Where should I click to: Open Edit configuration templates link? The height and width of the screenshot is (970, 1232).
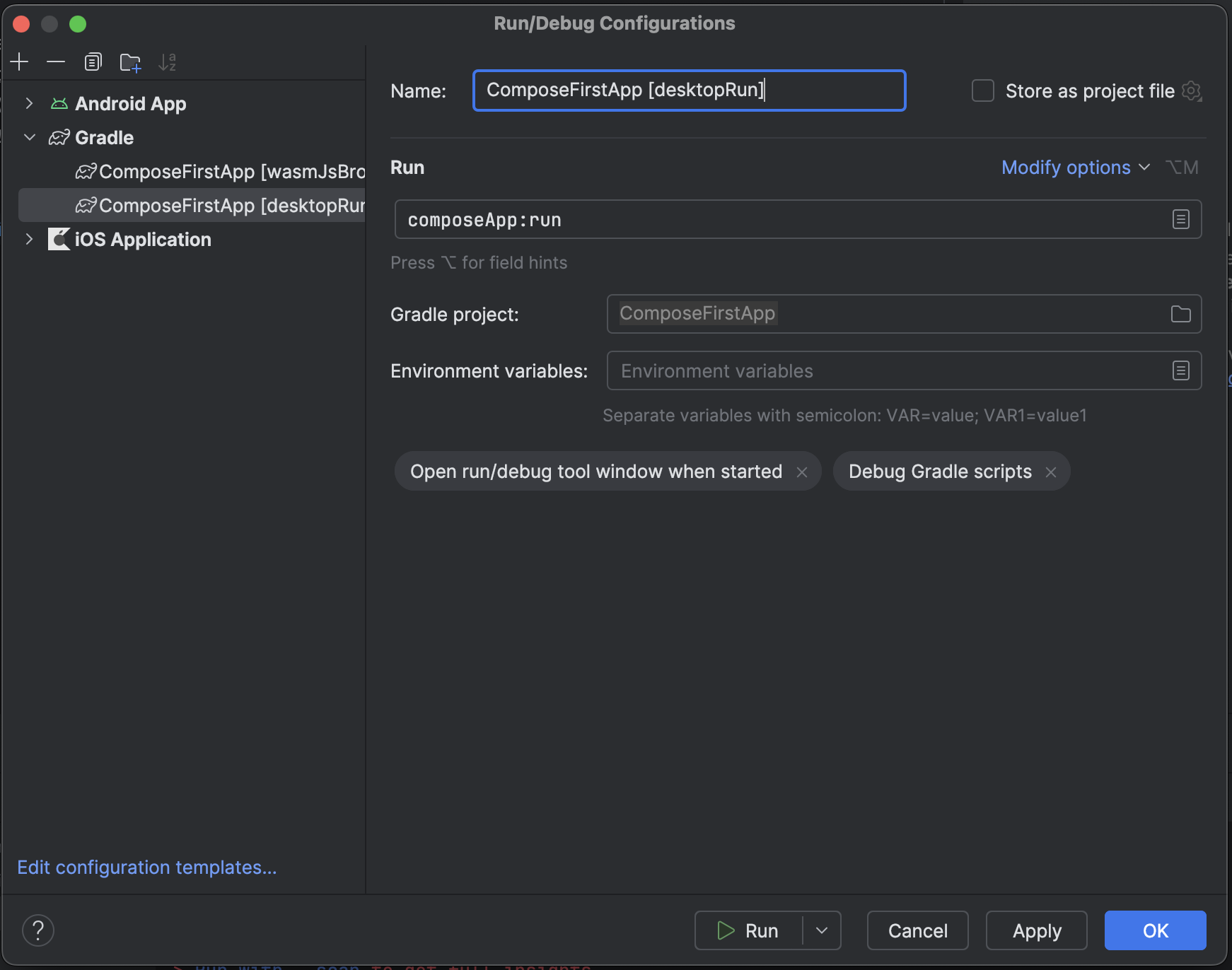pyautogui.click(x=147, y=867)
